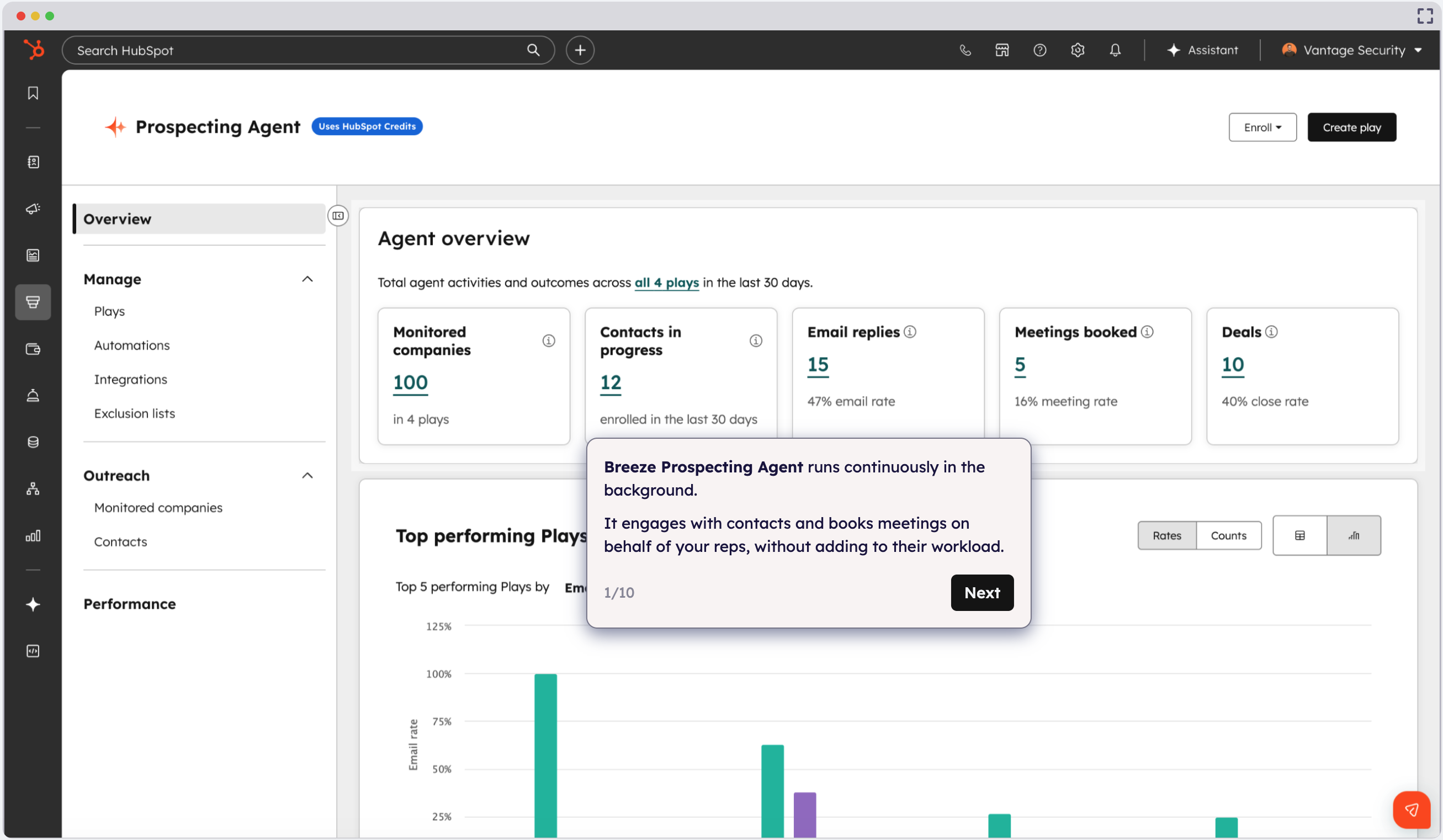Viewport: 1443px width, 840px height.
Task: Collapse the side panel toggle icon
Action: coord(338,216)
